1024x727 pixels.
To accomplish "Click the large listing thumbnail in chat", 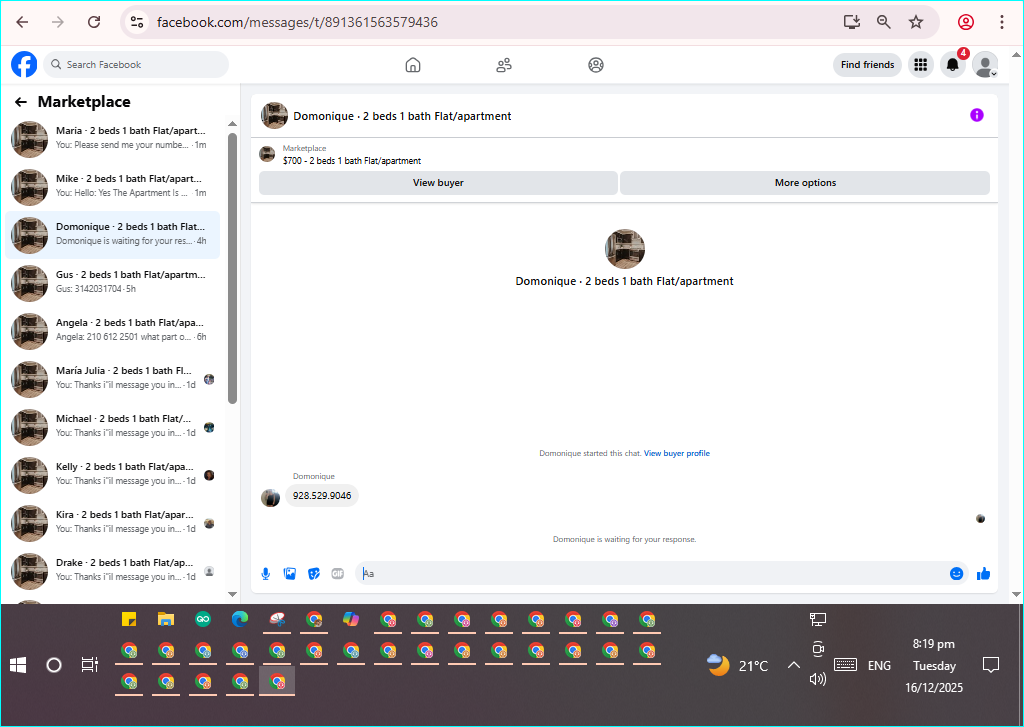I will 625,249.
